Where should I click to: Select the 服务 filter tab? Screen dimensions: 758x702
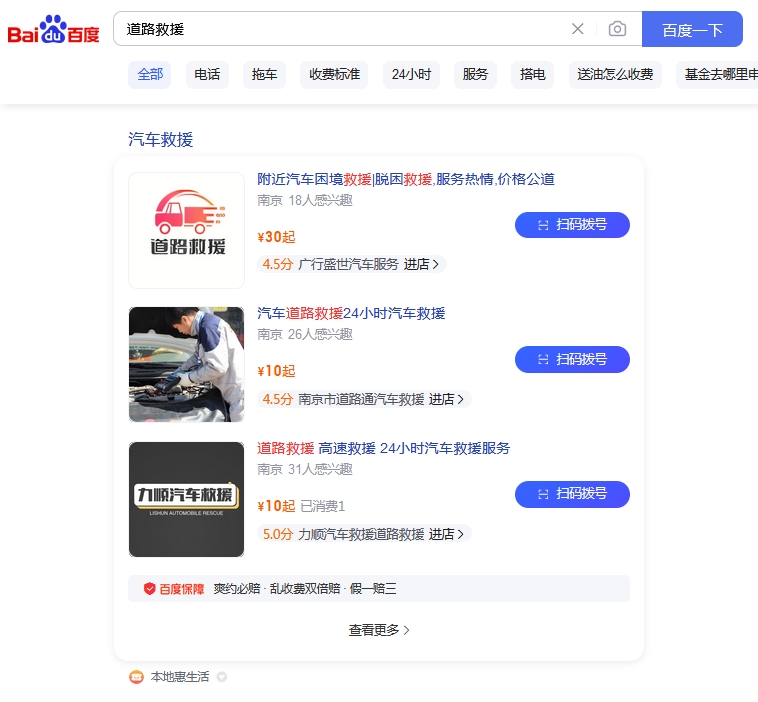point(475,74)
